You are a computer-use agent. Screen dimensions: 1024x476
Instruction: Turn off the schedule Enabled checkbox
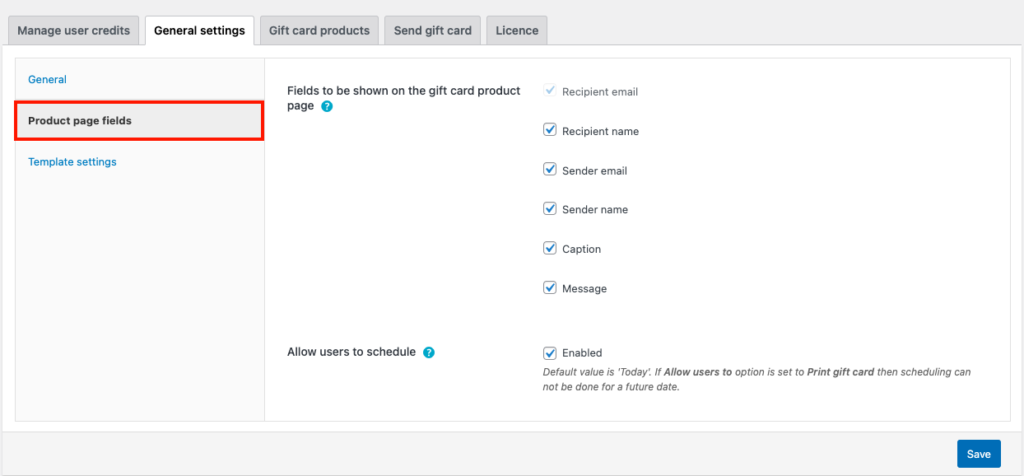point(549,353)
